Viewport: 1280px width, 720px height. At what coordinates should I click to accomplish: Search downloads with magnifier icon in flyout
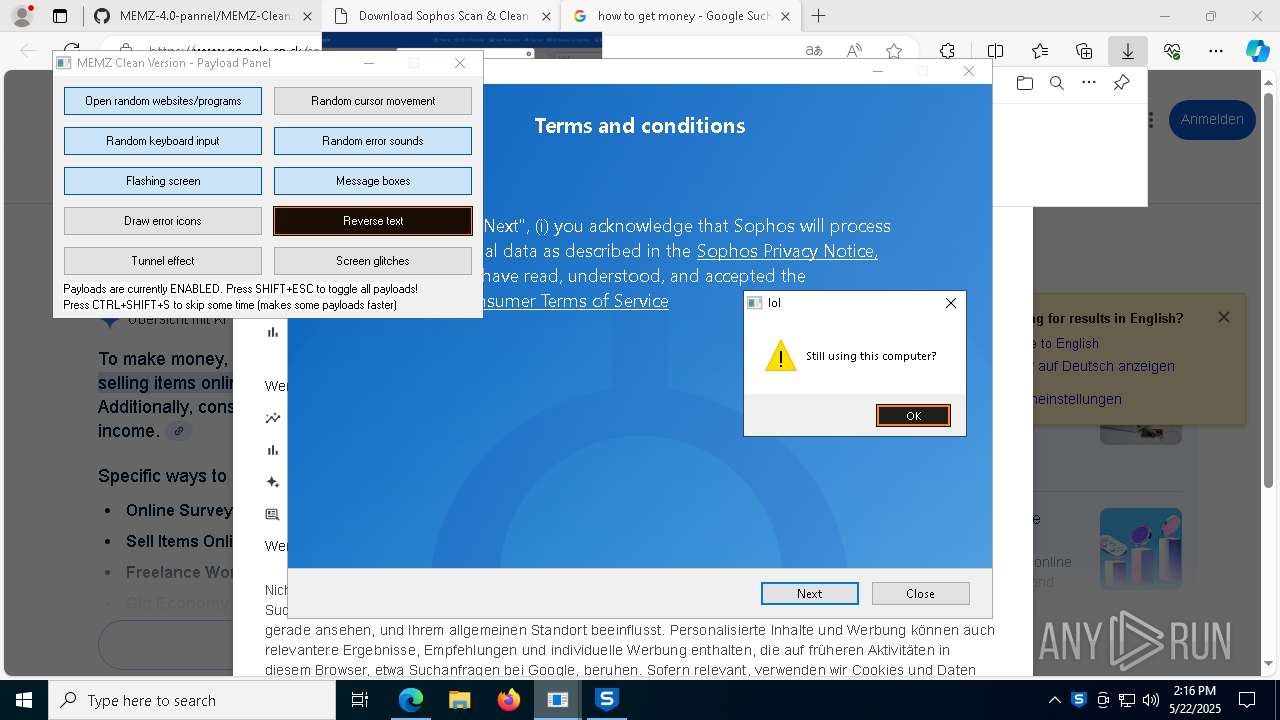(1056, 83)
